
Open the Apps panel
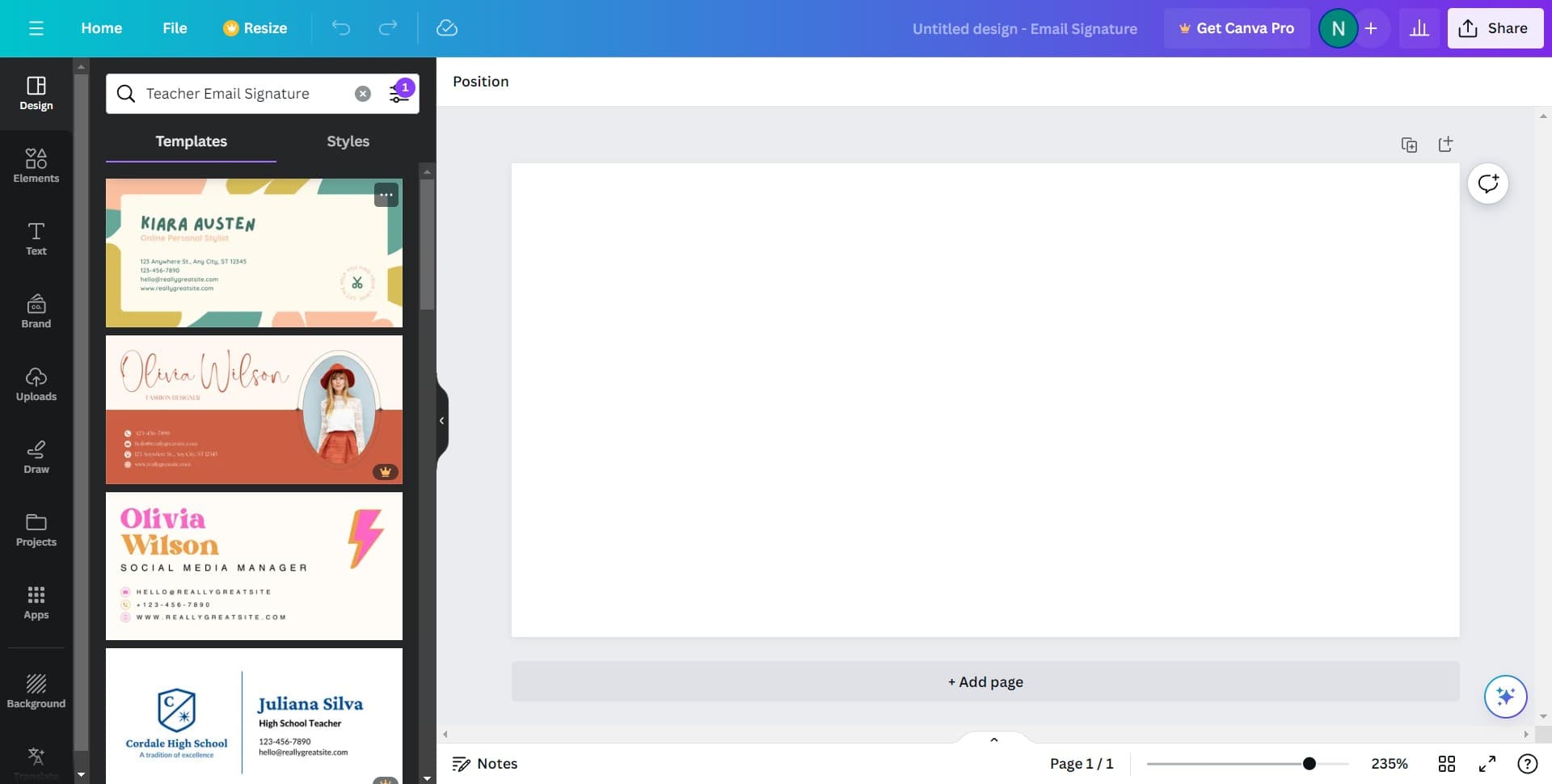click(36, 602)
